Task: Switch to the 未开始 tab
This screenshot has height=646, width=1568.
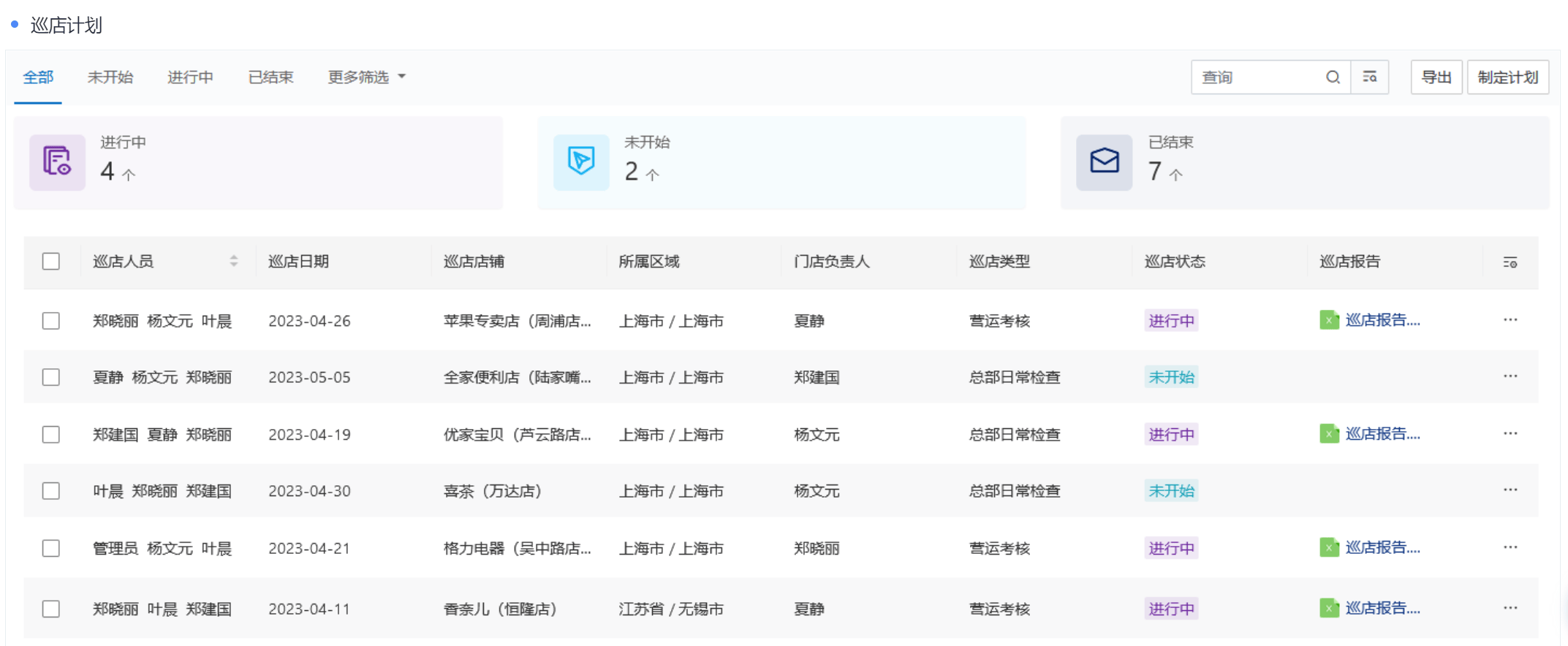Action: coord(110,77)
